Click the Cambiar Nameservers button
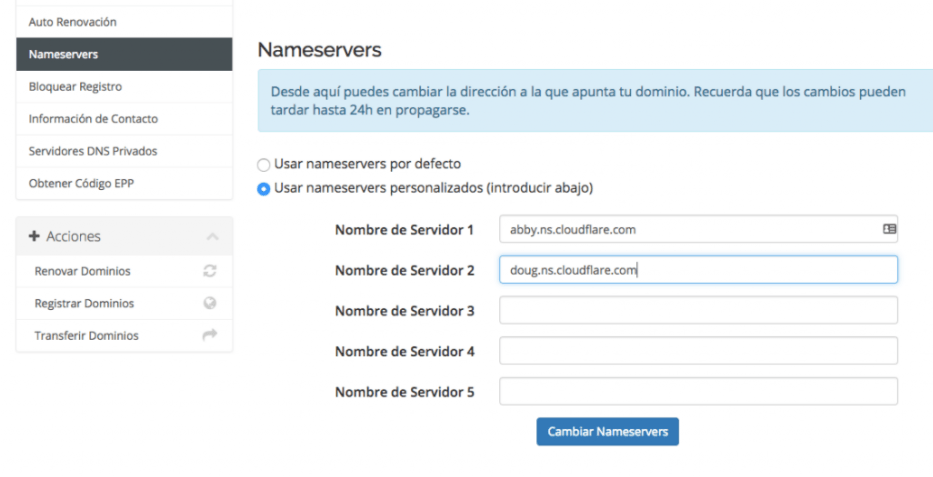933x477 pixels. click(x=608, y=432)
